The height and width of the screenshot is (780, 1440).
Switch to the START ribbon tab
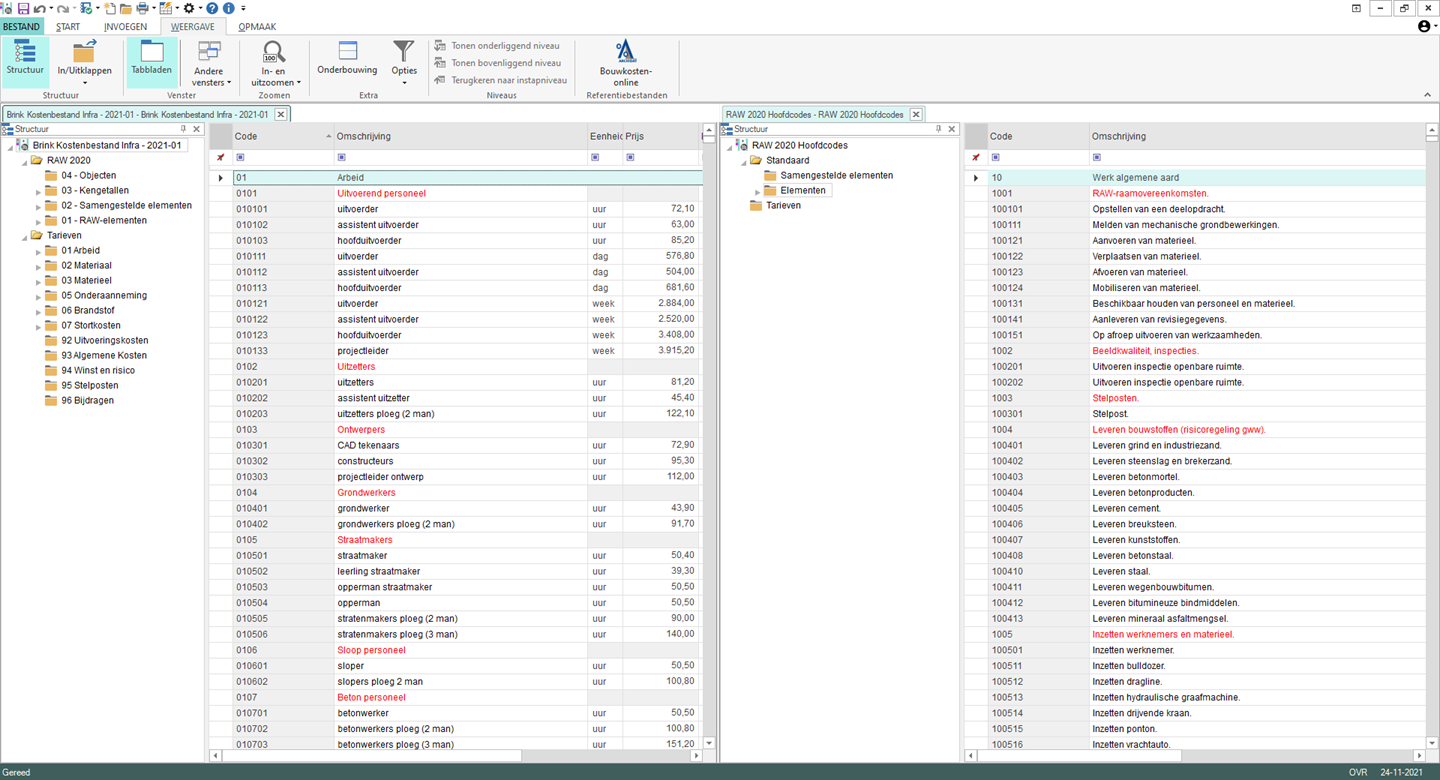(x=68, y=27)
